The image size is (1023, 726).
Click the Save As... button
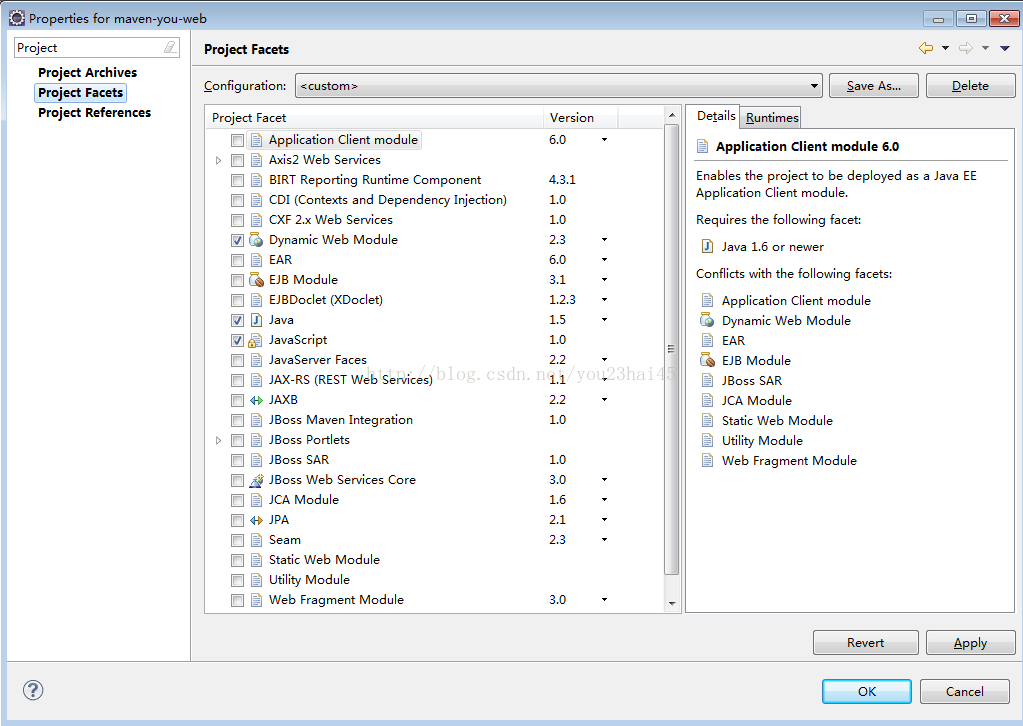[874, 85]
